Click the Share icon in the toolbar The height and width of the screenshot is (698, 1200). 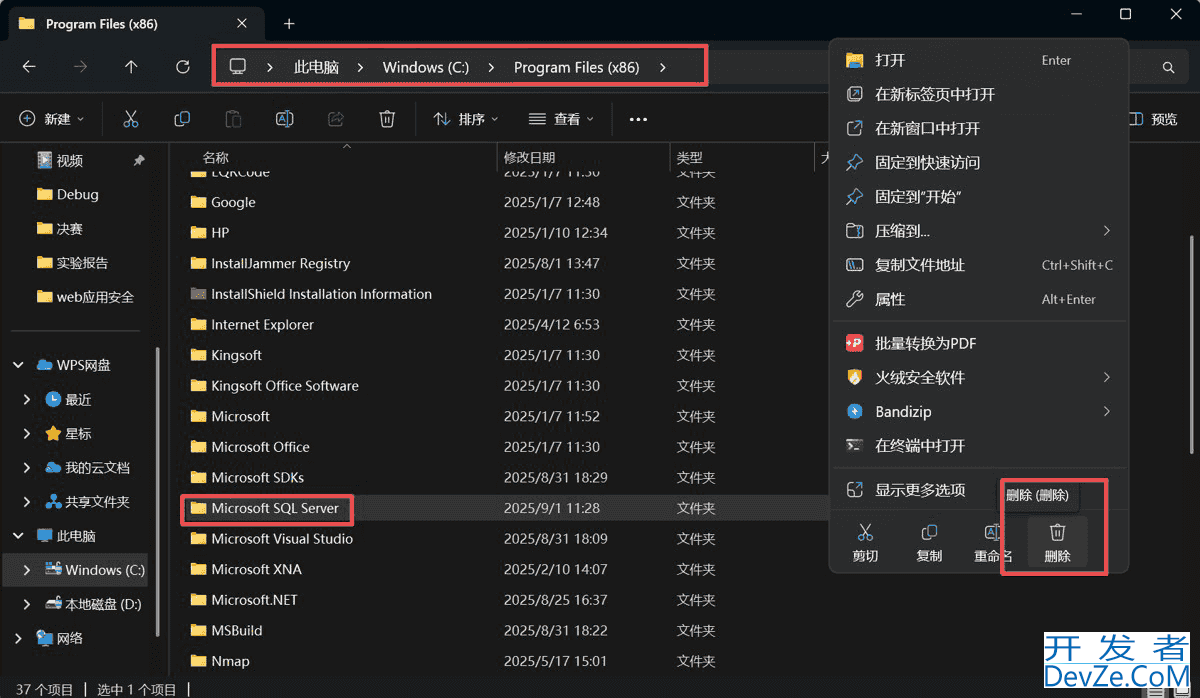pos(336,118)
